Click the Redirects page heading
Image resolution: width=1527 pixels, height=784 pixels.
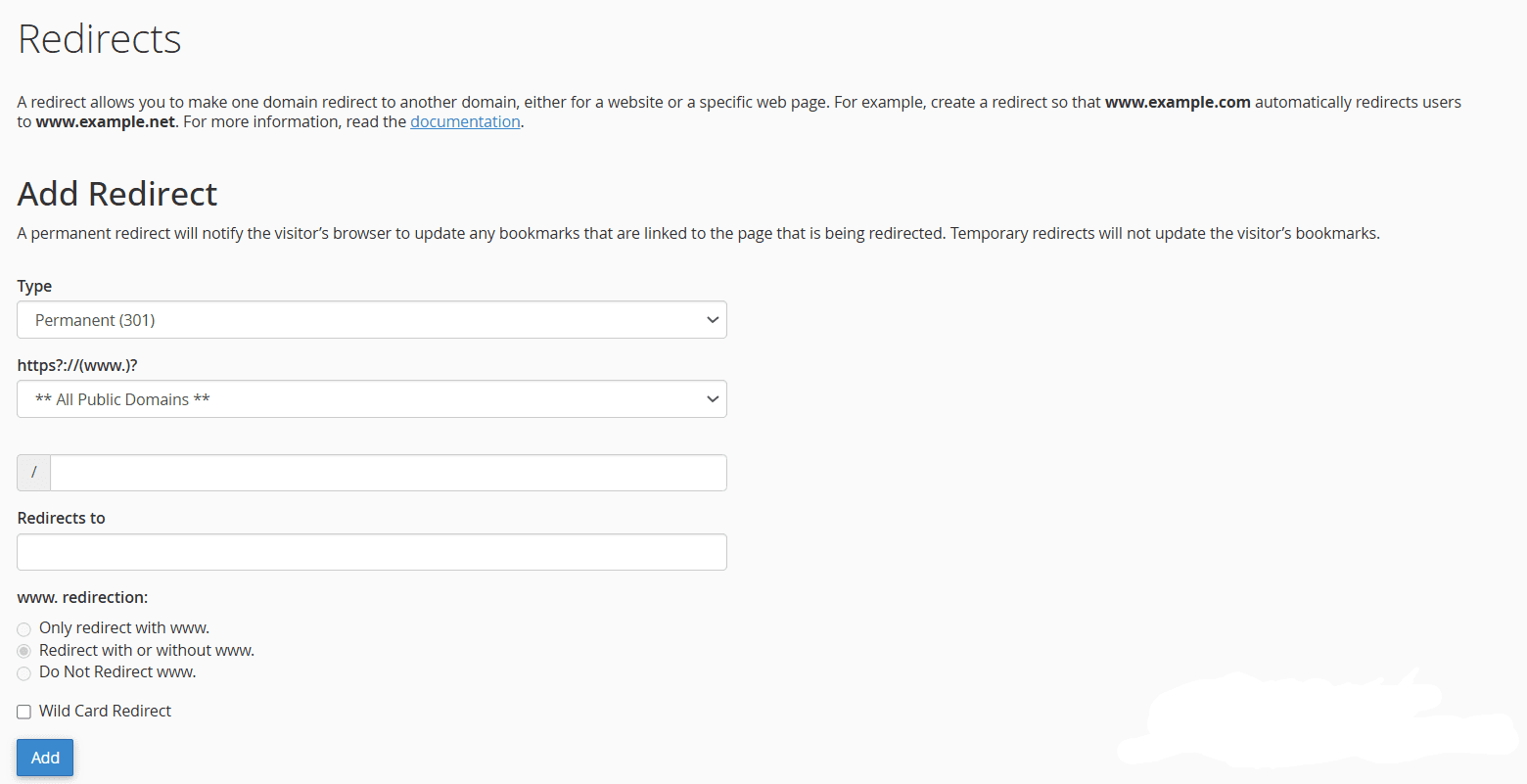(100, 40)
